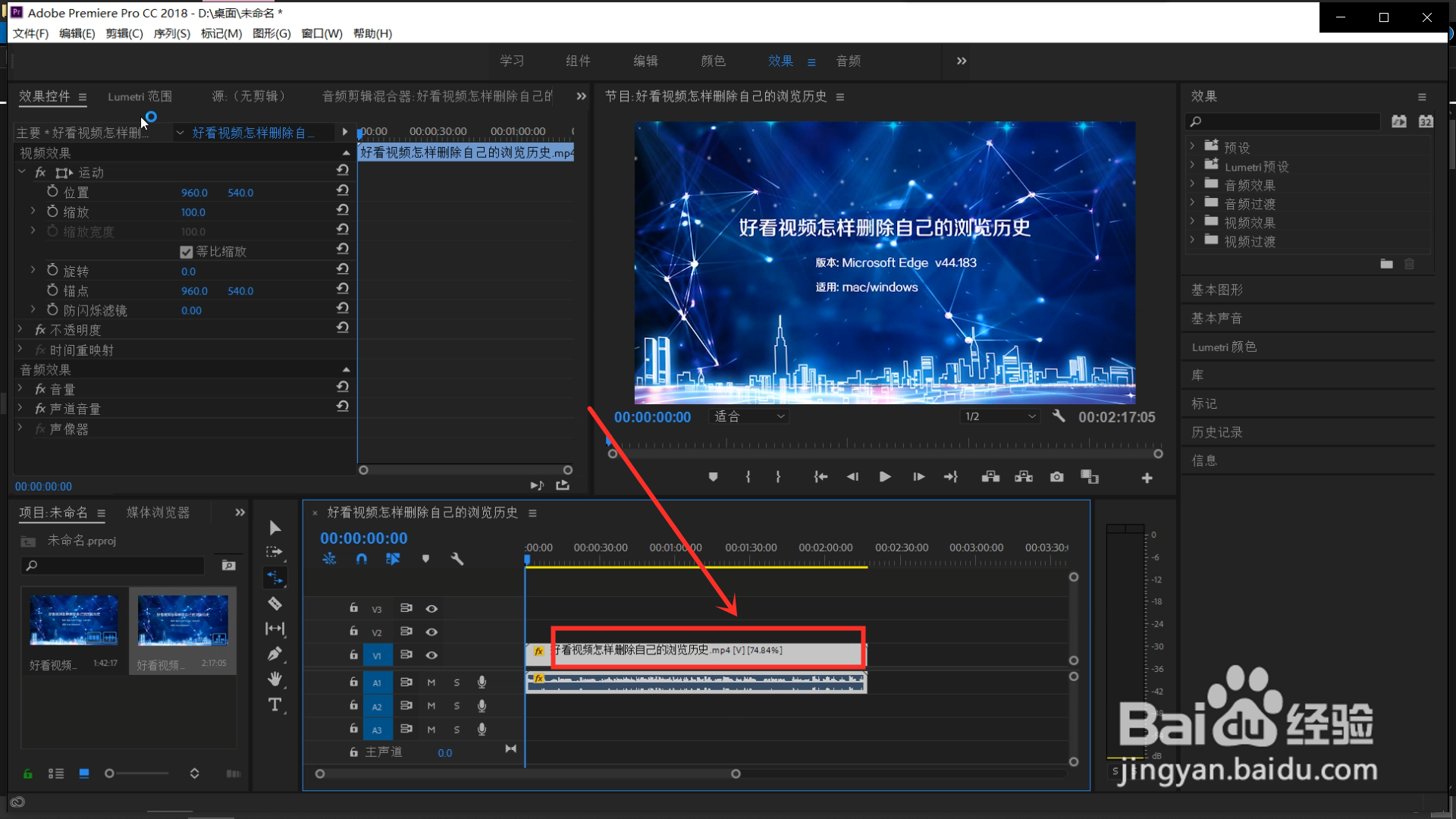
Task: Select the 2:17:05 clip thumbnail
Action: [183, 620]
